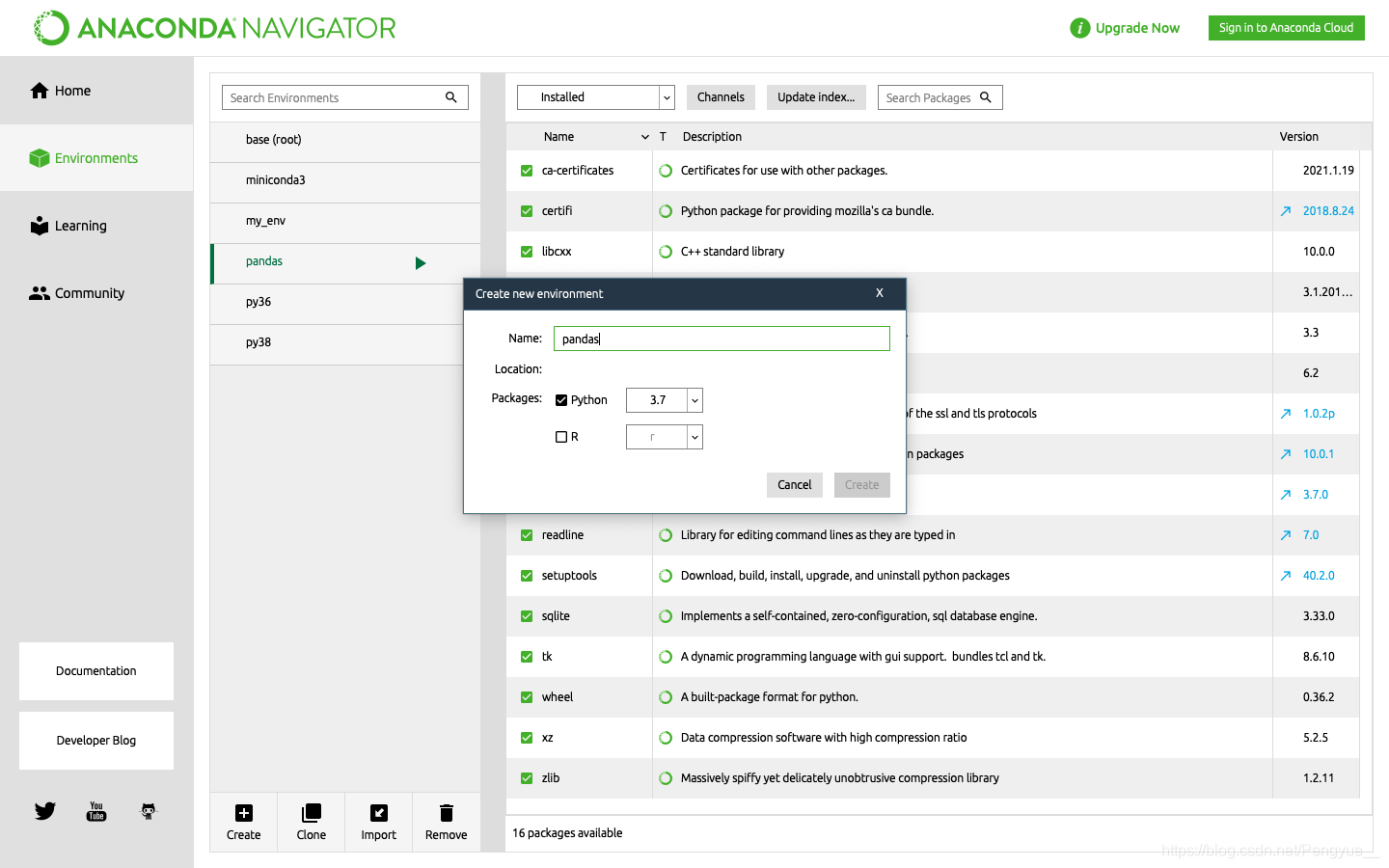Image resolution: width=1389 pixels, height=868 pixels.
Task: Click the Create button in dialog
Action: [x=862, y=485]
